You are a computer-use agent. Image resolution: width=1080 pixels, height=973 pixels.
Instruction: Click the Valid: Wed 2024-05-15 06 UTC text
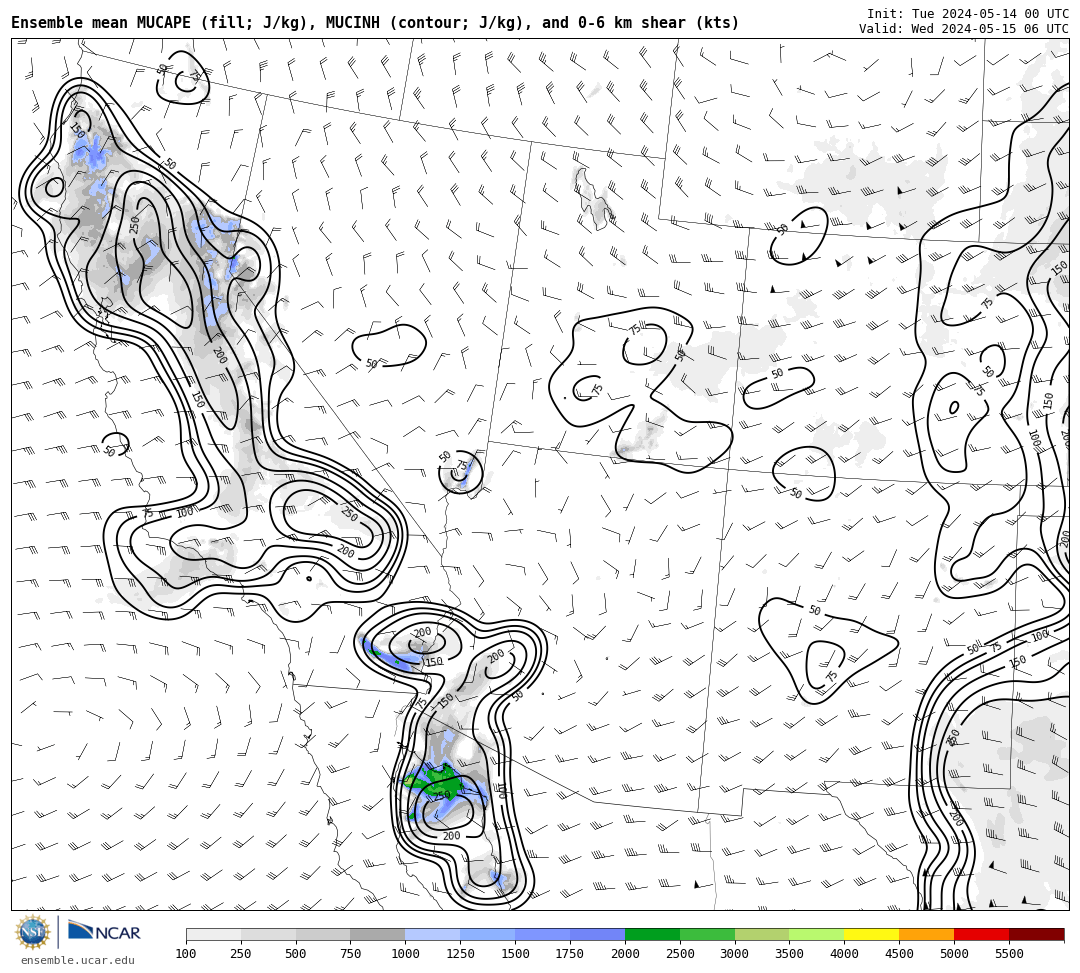pyautogui.click(x=964, y=29)
